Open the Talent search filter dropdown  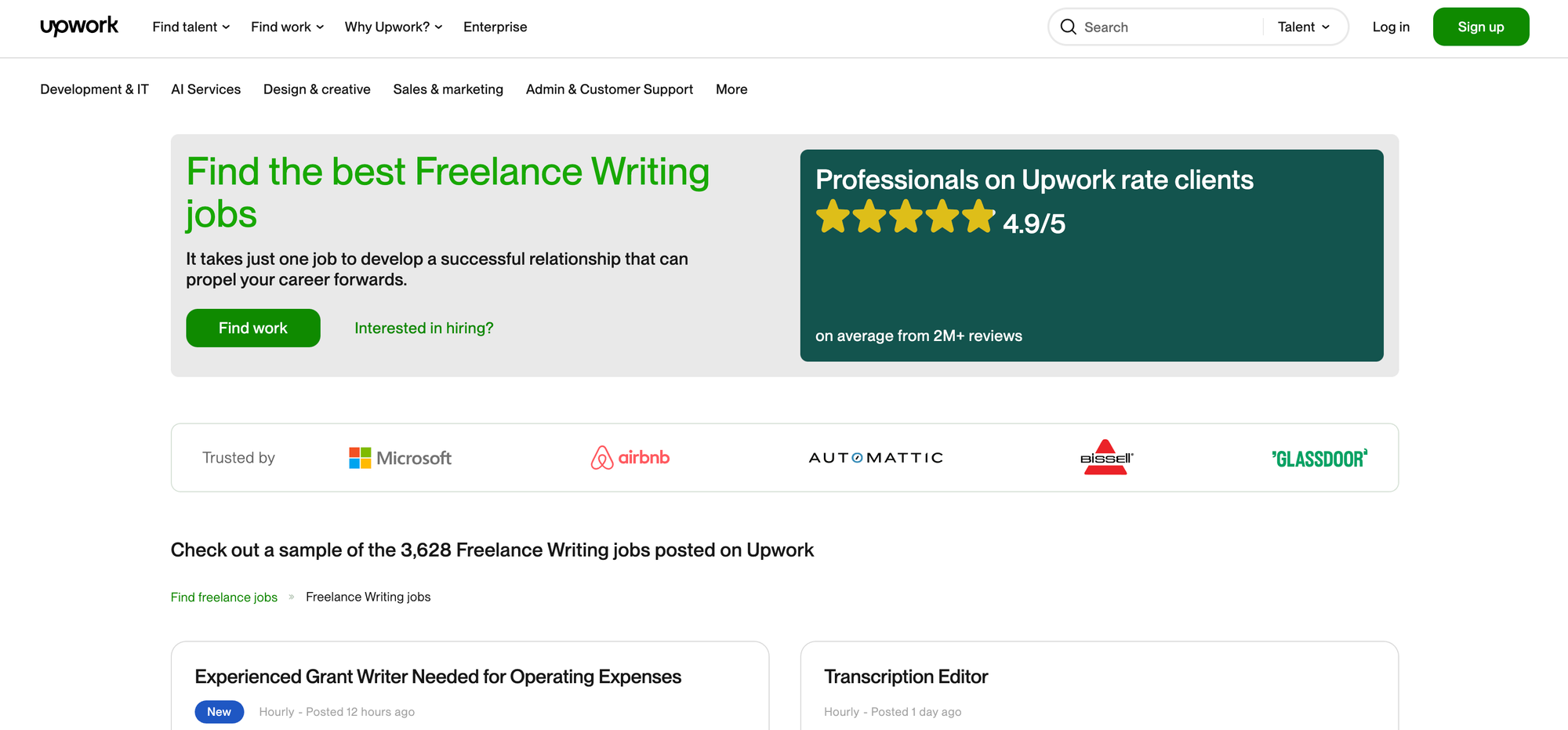[x=1303, y=27]
